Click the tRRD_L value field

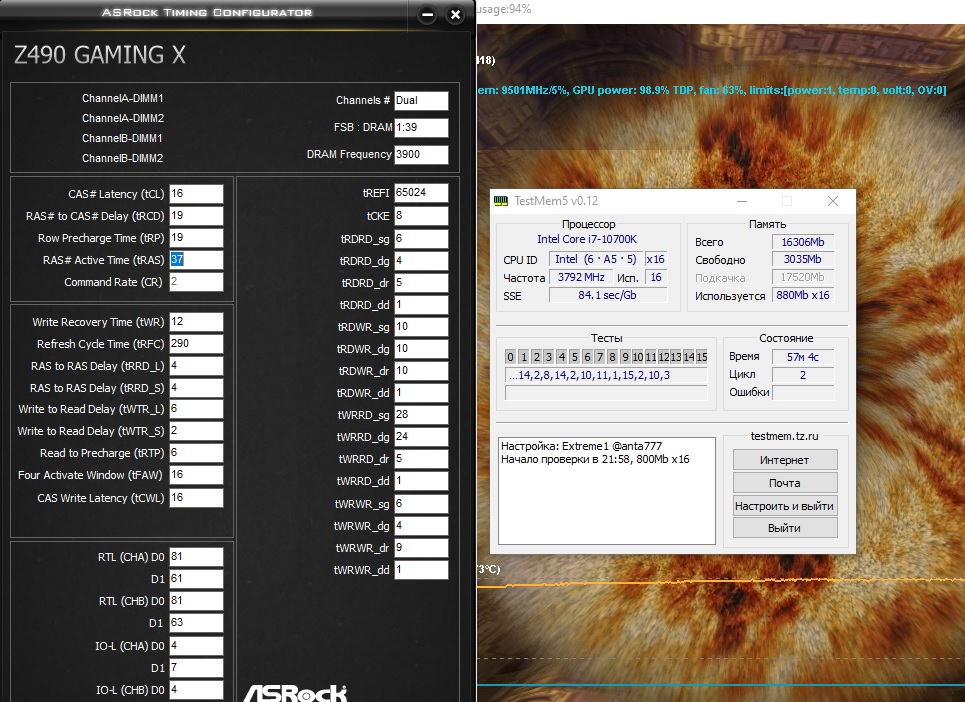pos(196,366)
